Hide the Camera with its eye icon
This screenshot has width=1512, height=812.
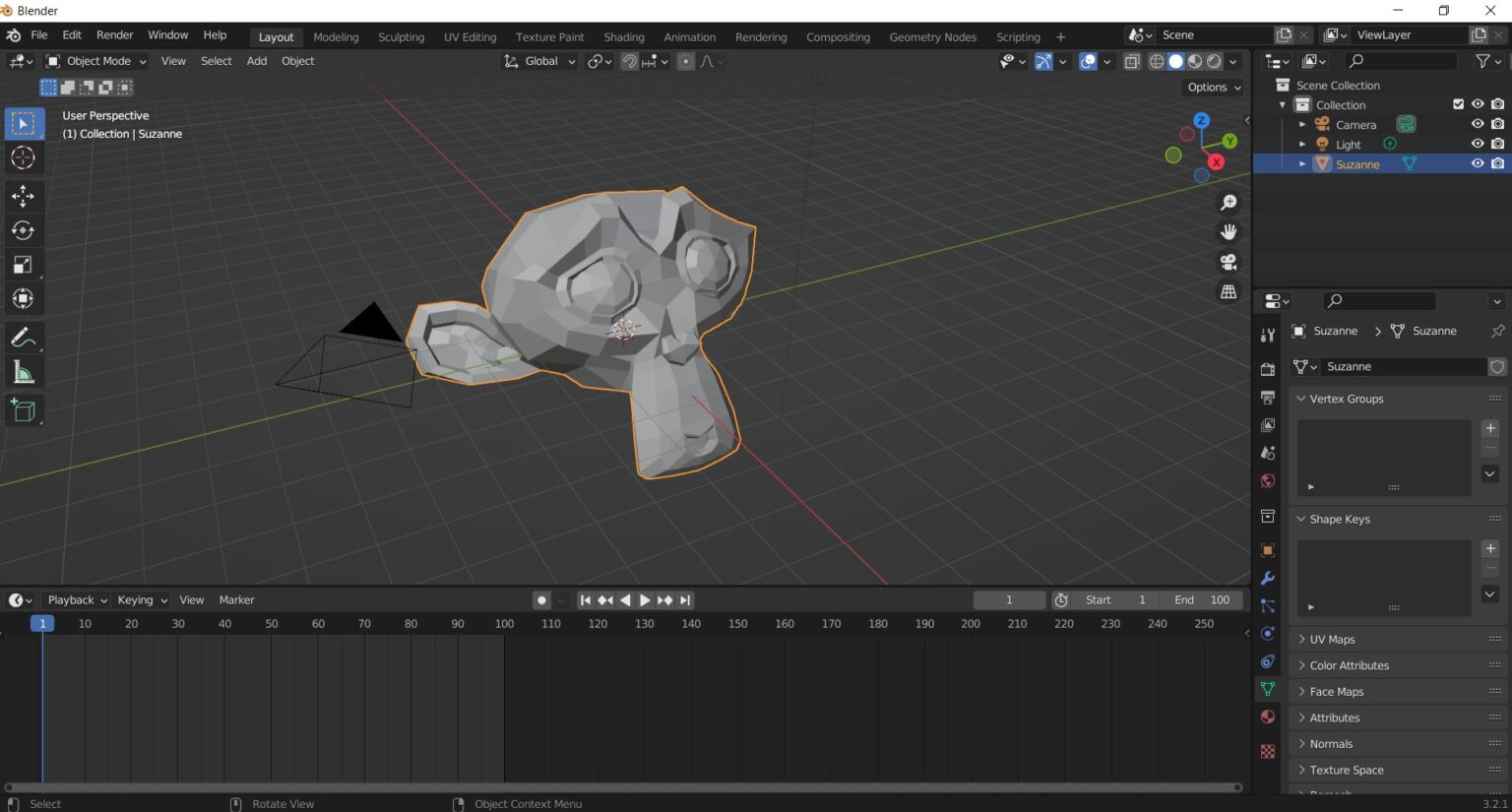1478,124
